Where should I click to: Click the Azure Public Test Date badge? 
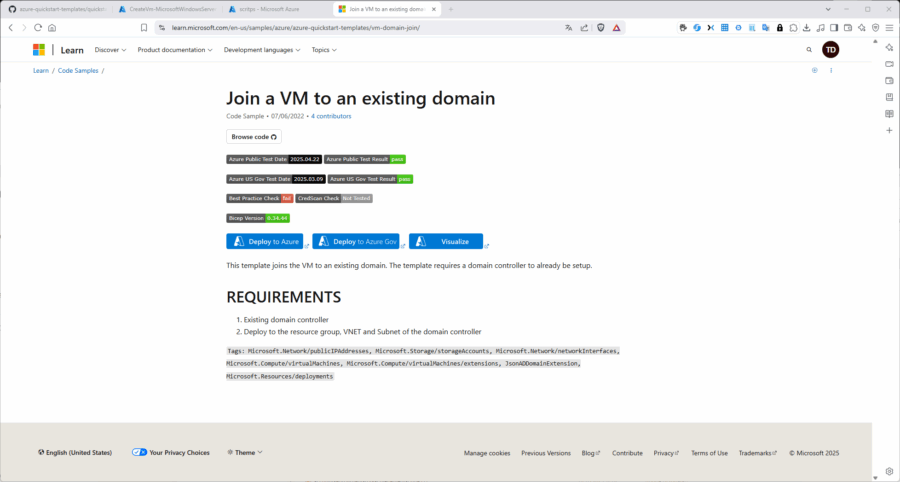pos(274,159)
